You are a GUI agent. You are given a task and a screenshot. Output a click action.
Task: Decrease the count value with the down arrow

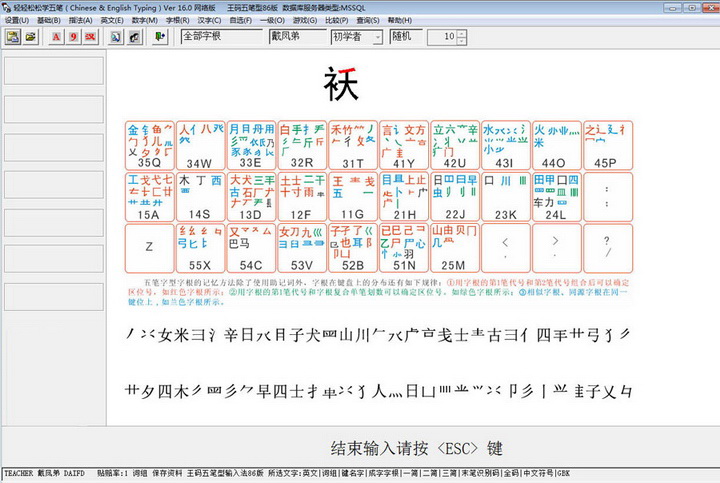pyautogui.click(x=462, y=41)
